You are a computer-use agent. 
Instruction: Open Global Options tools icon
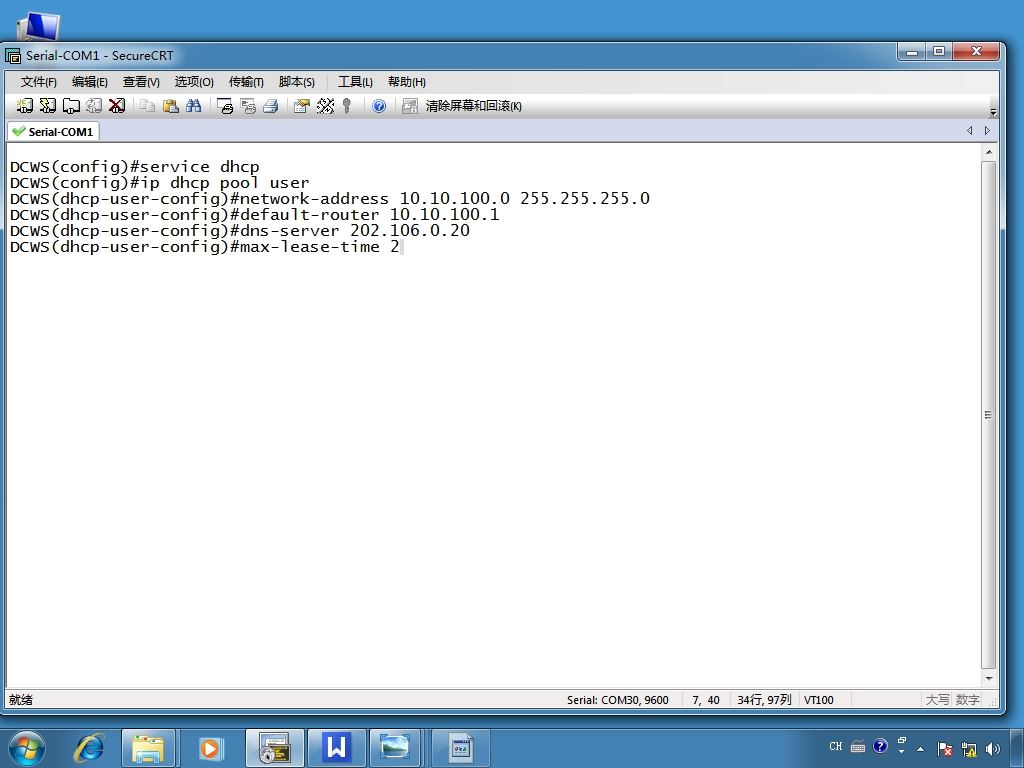[325, 106]
